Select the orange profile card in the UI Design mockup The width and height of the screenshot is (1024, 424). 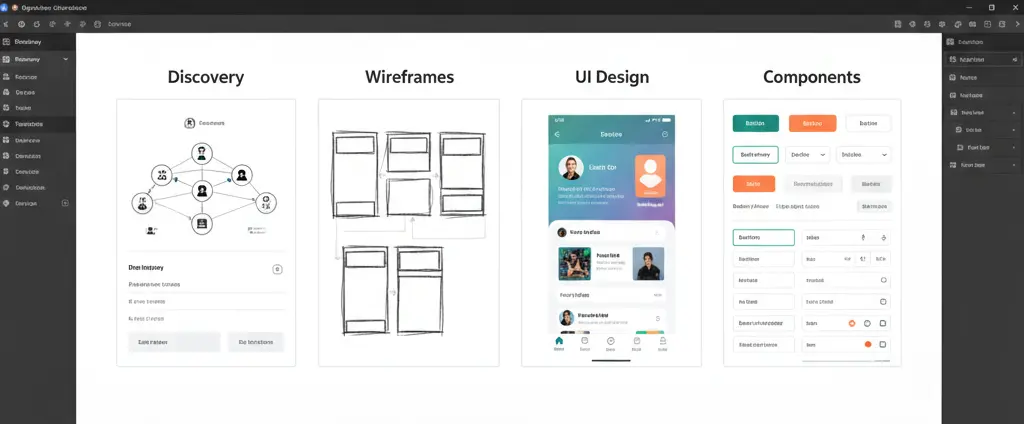(x=650, y=176)
